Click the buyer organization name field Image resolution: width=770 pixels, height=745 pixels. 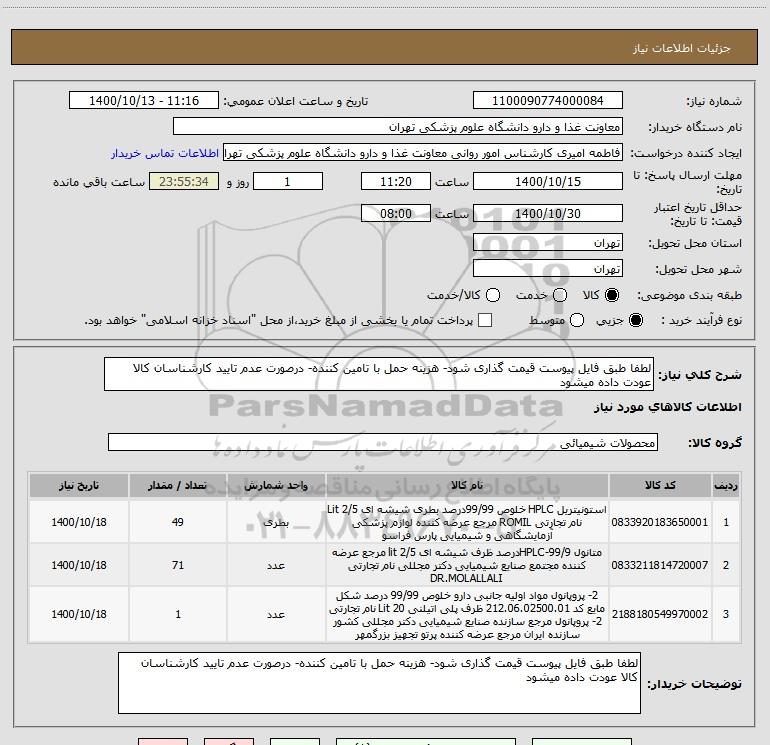[398, 127]
